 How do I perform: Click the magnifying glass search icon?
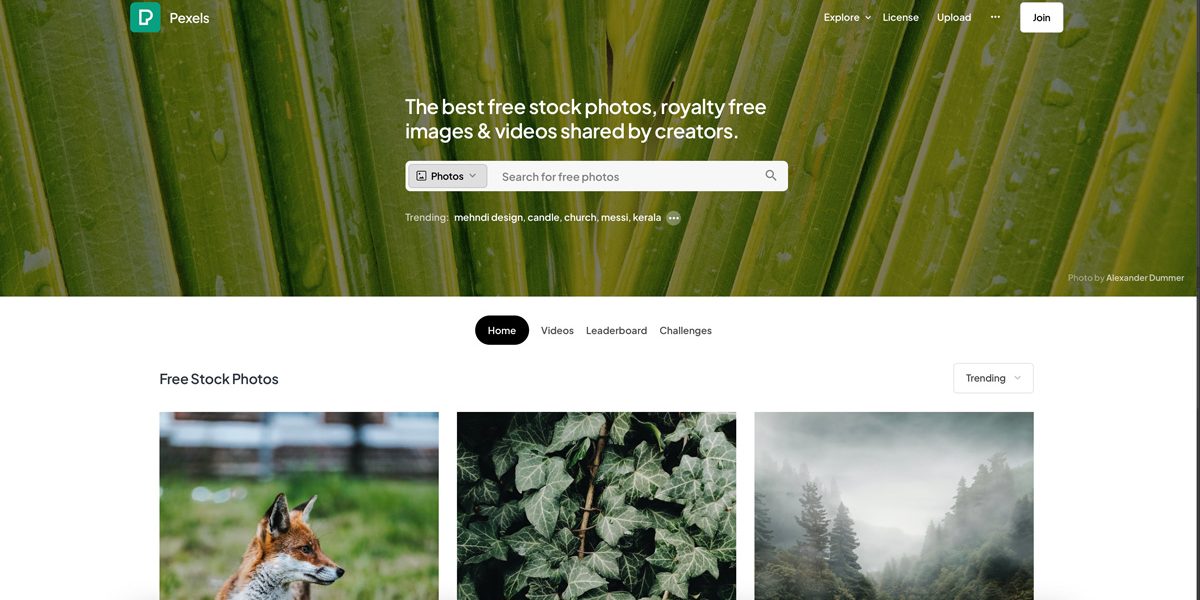[x=771, y=176]
